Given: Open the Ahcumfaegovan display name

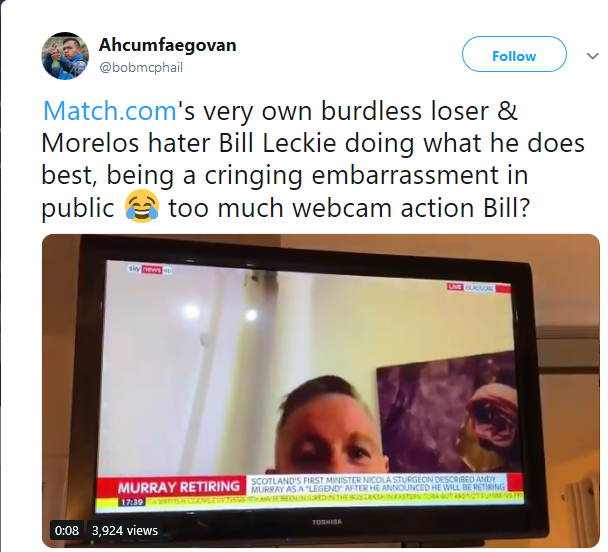Looking at the screenshot, I should (x=168, y=45).
